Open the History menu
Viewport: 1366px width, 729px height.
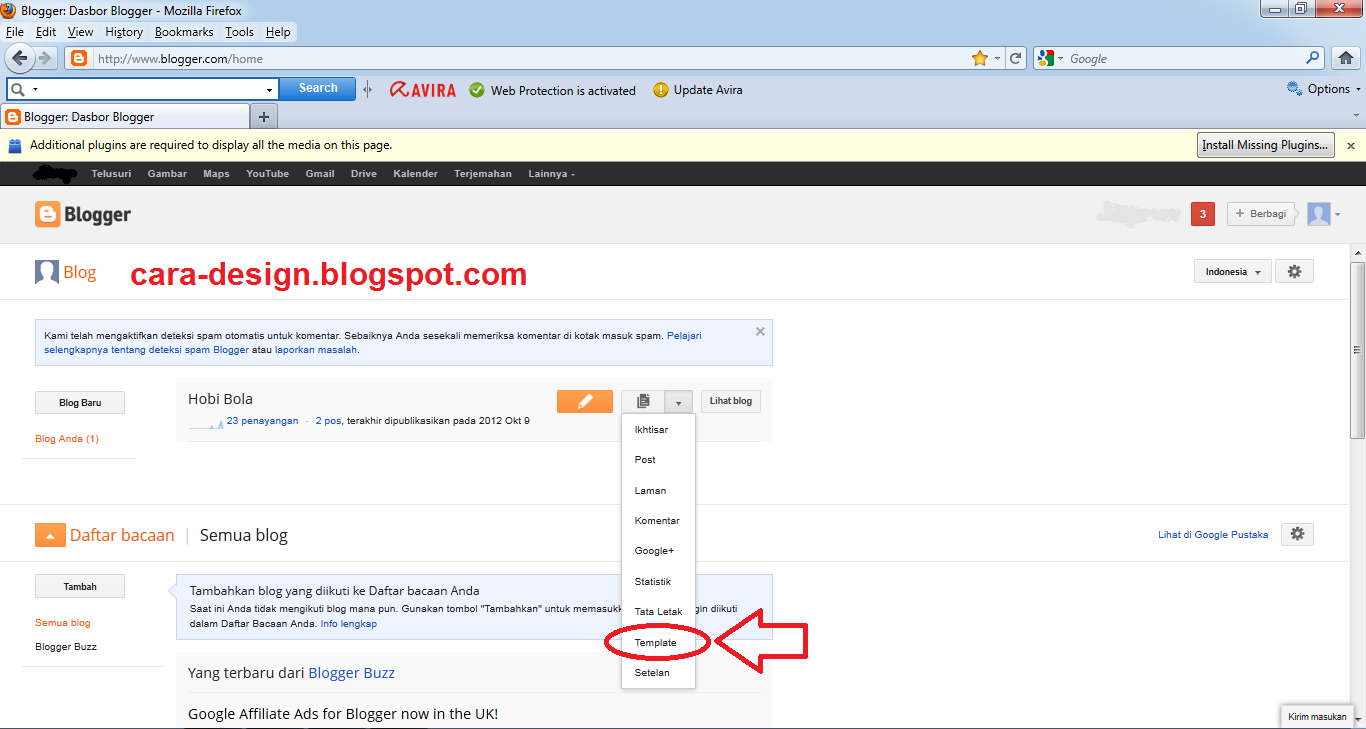[124, 32]
